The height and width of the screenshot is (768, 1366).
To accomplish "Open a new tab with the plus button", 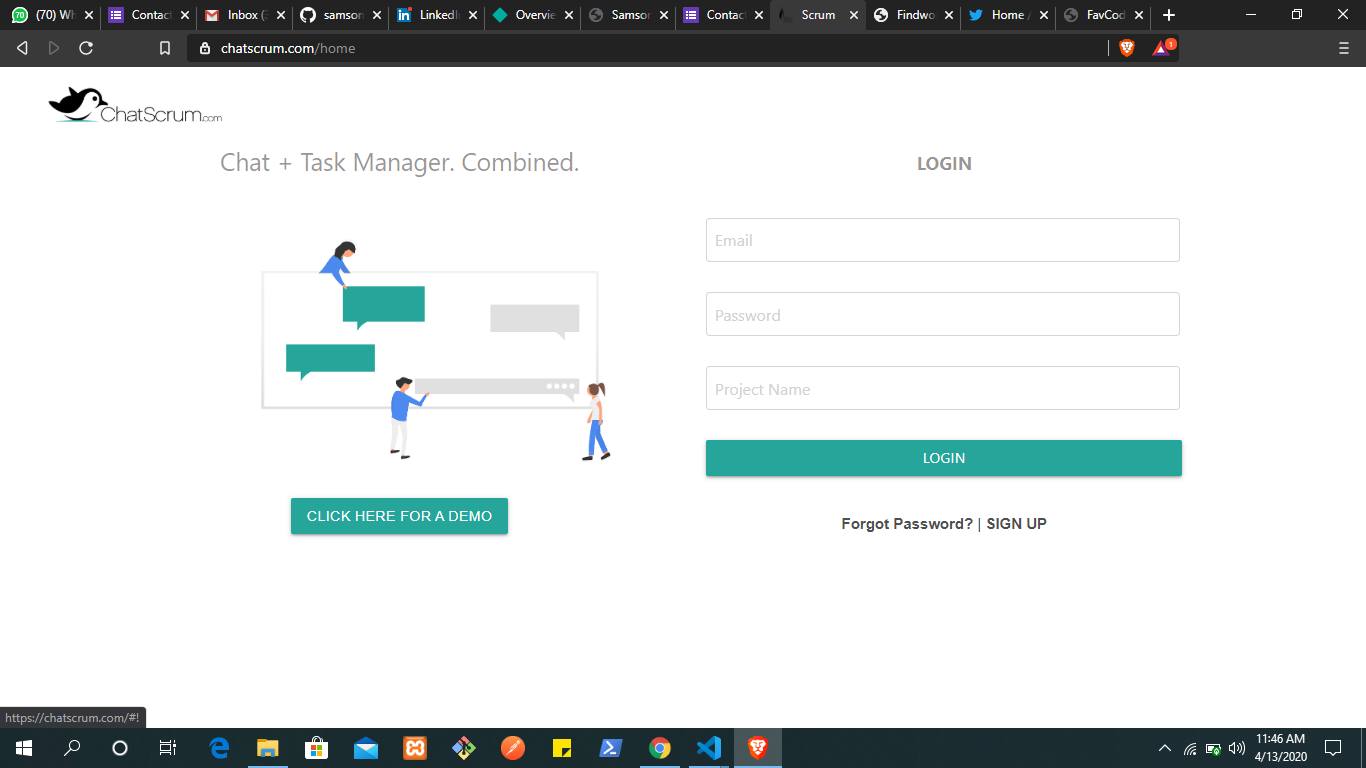I will [x=1169, y=15].
